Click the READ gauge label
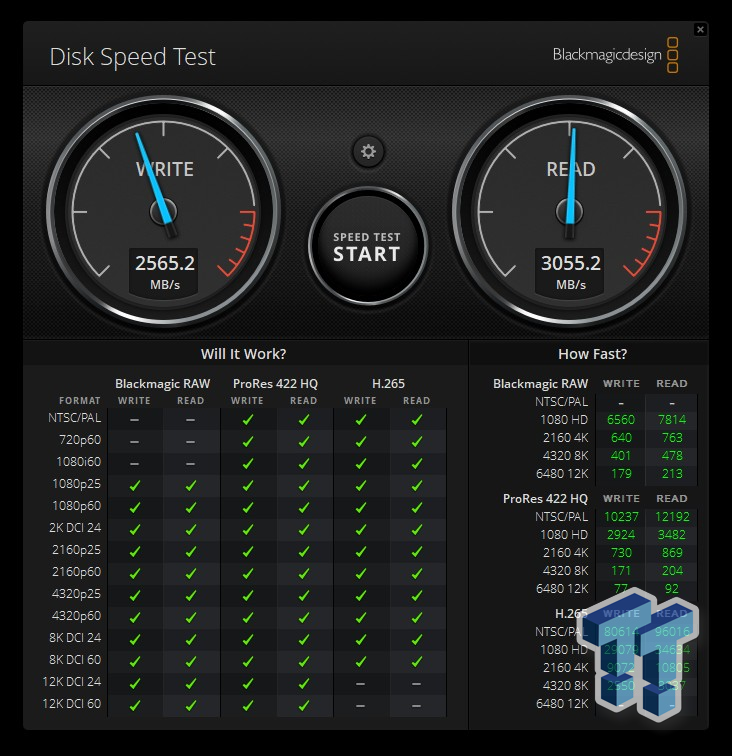The image size is (732, 756). click(x=571, y=169)
